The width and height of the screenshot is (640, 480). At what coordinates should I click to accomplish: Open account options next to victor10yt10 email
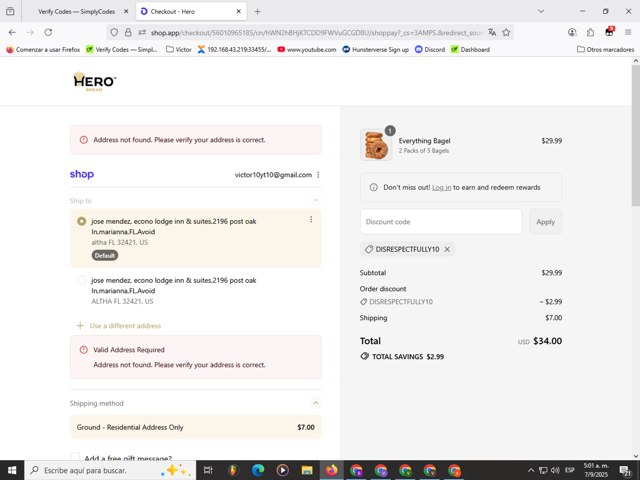pyautogui.click(x=318, y=175)
